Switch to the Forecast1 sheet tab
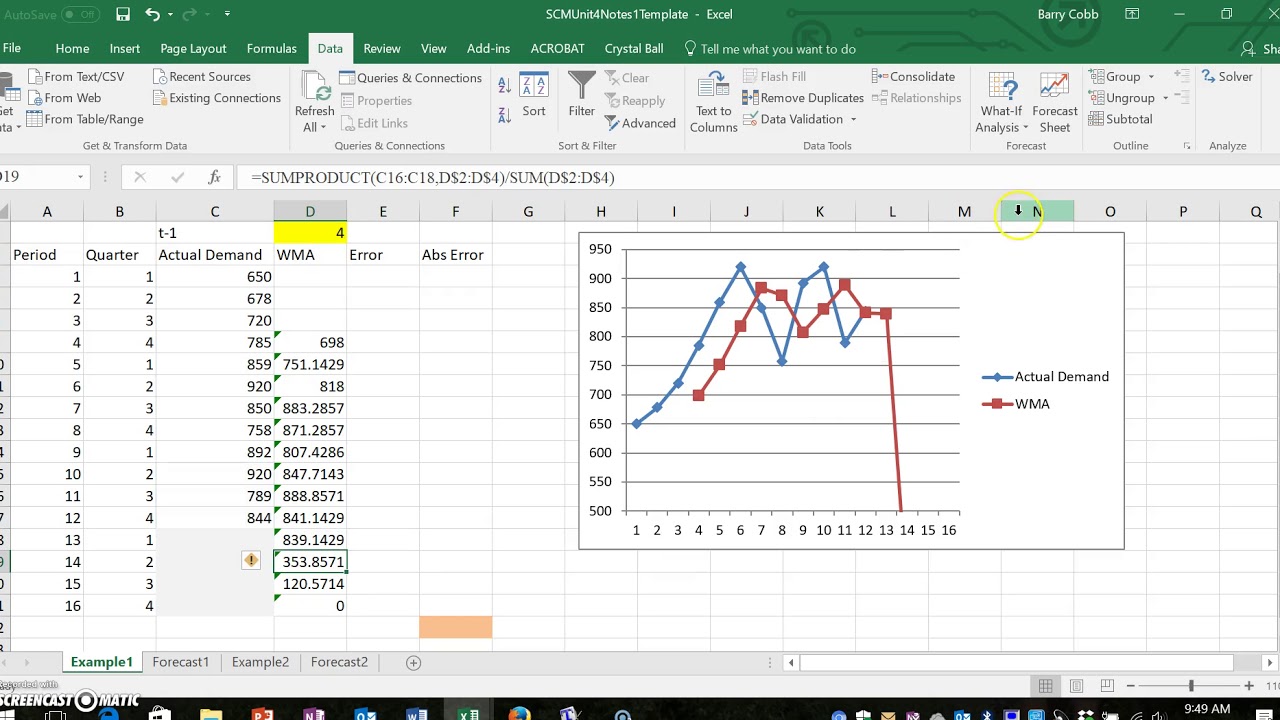Image resolution: width=1280 pixels, height=720 pixels. click(x=180, y=662)
